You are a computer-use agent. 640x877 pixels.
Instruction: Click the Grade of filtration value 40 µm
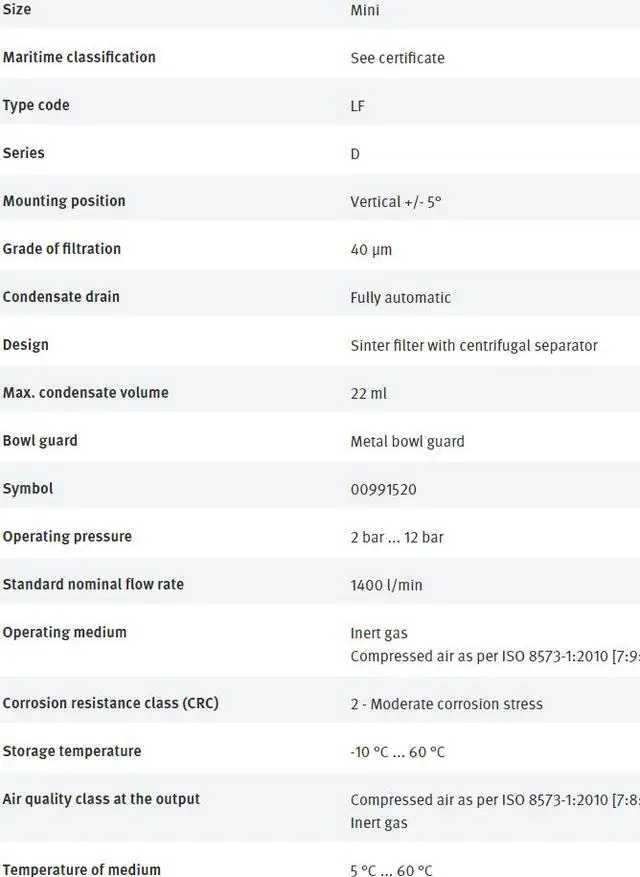[x=371, y=250]
